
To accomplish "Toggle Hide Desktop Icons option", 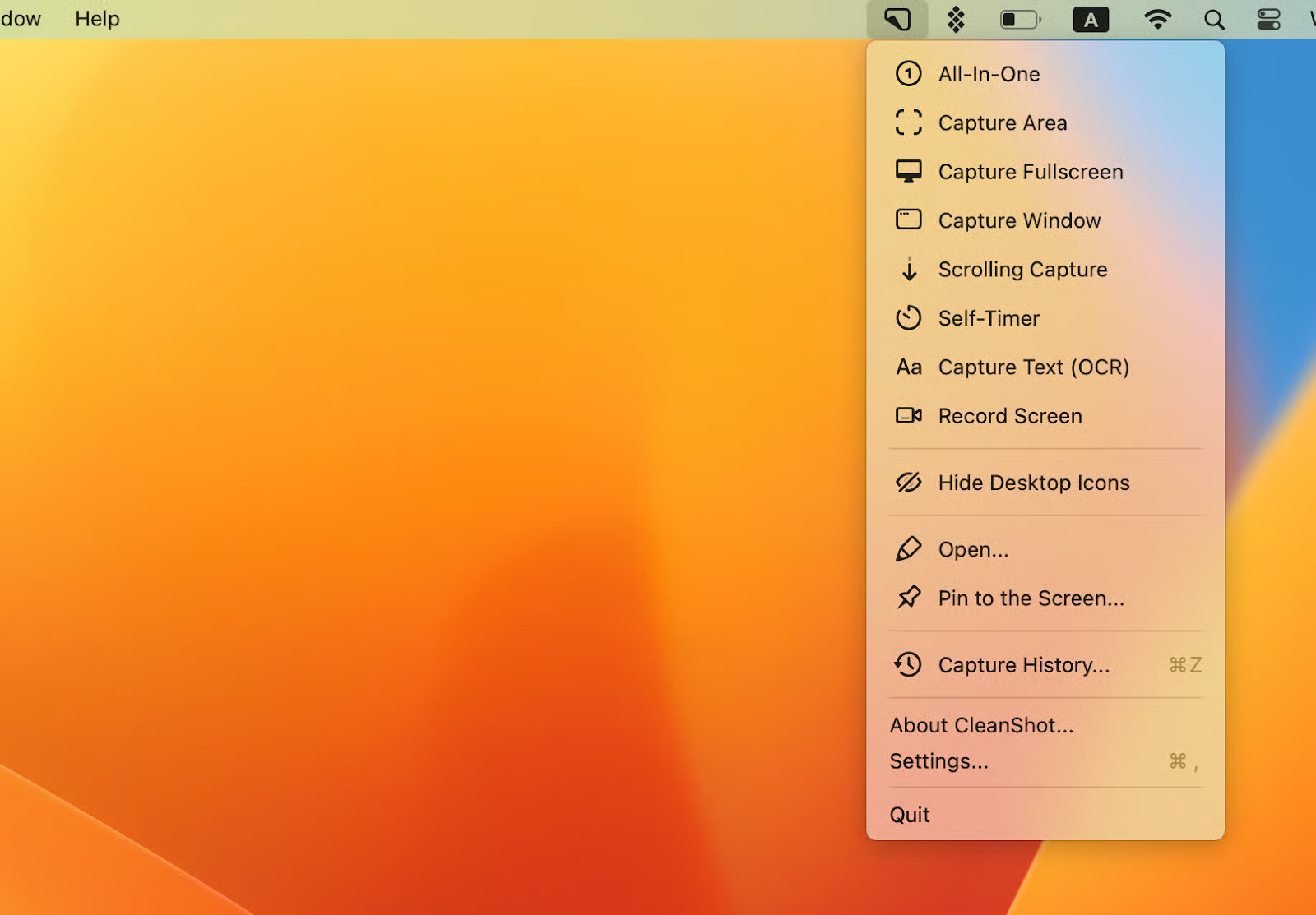I will pyautogui.click(x=1033, y=483).
